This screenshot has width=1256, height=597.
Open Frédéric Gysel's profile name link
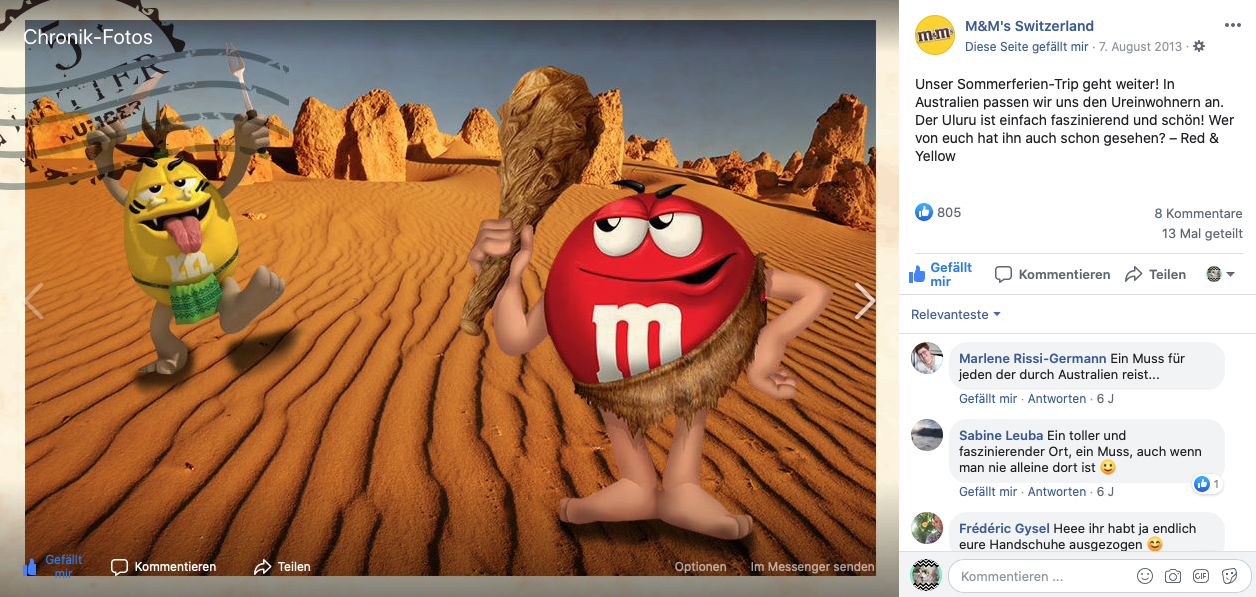click(x=1005, y=528)
